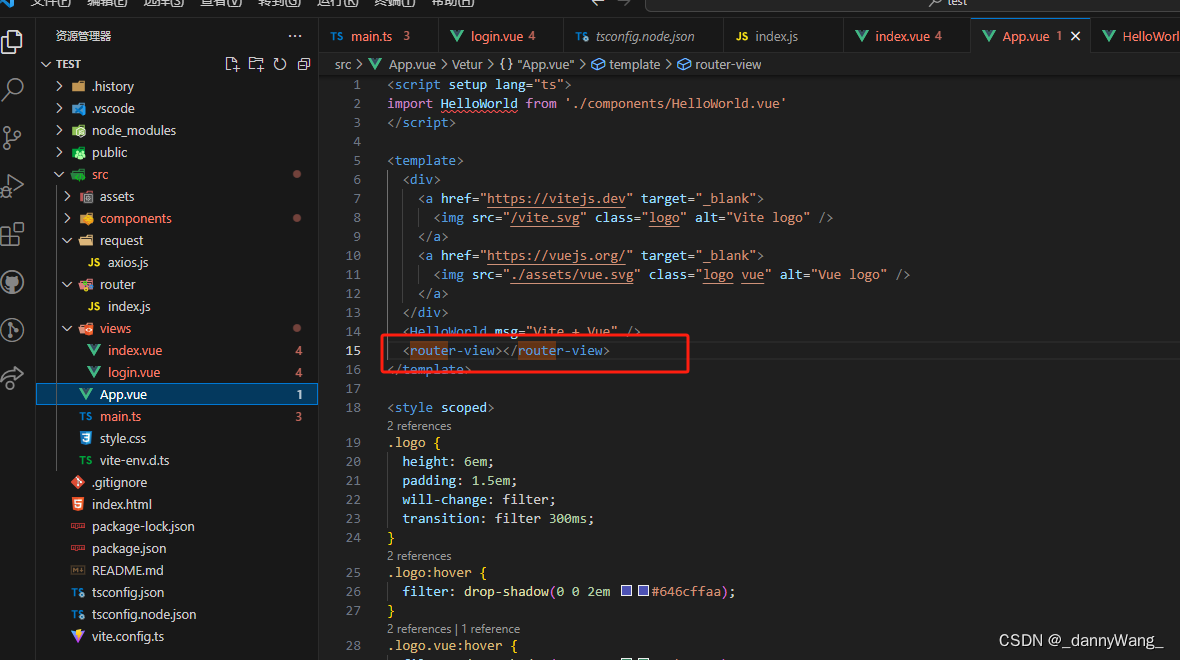Collapse the TEST workspace section

point(46,64)
